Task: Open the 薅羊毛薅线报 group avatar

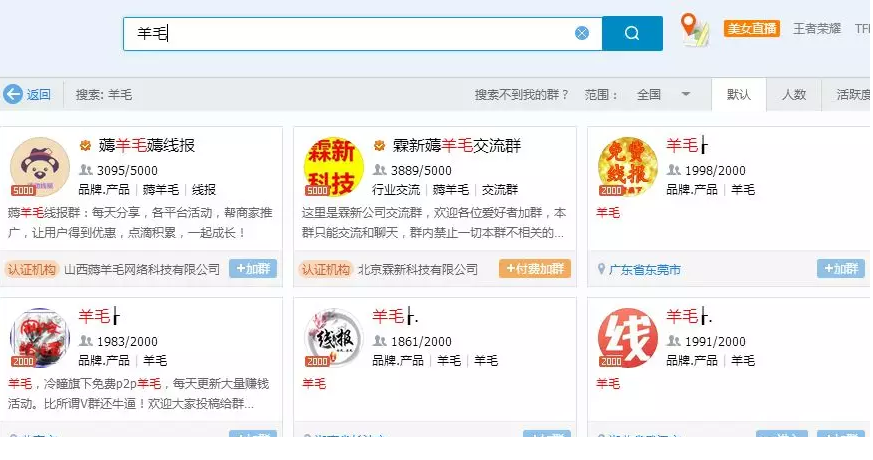Action: [x=40, y=167]
